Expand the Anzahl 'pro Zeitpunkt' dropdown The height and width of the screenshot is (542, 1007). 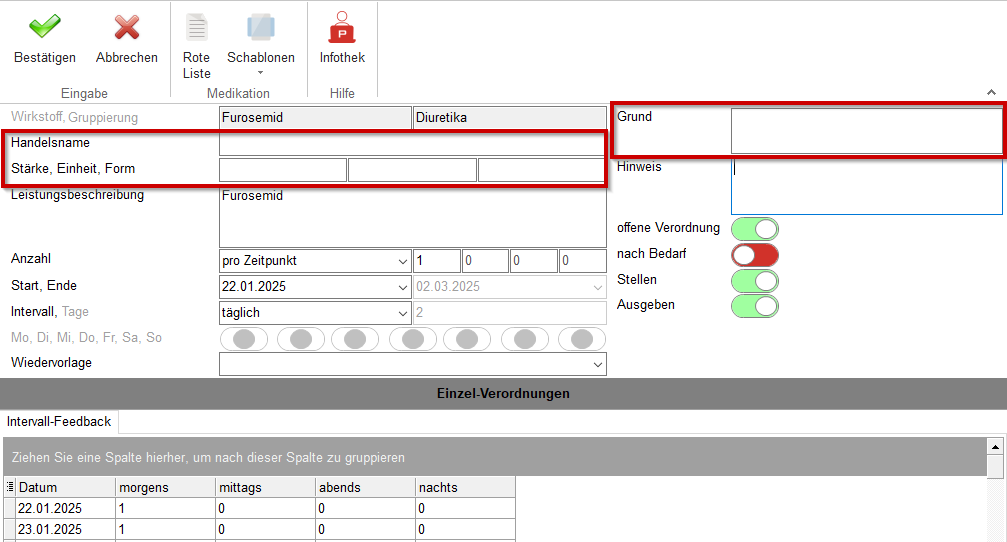401,261
